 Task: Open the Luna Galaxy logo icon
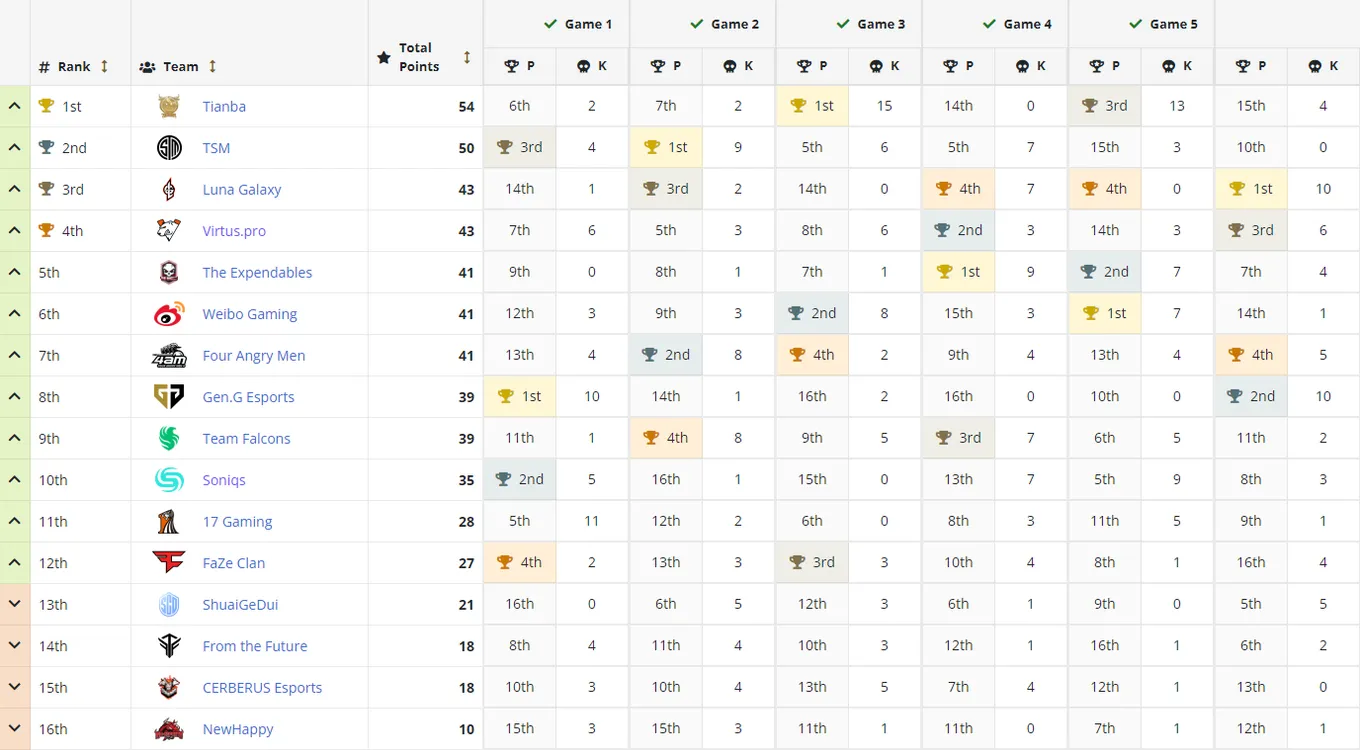tap(169, 189)
